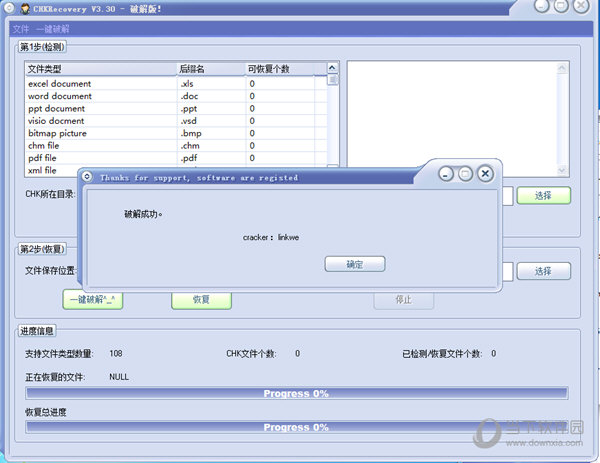Image resolution: width=600 pixels, height=463 pixels.
Task: Click the 后缀名 column header
Action: click(211, 69)
